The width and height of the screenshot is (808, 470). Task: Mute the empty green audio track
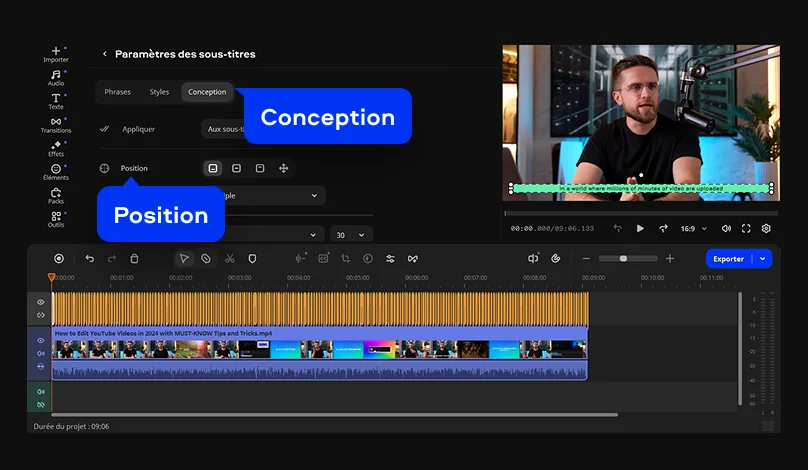[x=41, y=391]
